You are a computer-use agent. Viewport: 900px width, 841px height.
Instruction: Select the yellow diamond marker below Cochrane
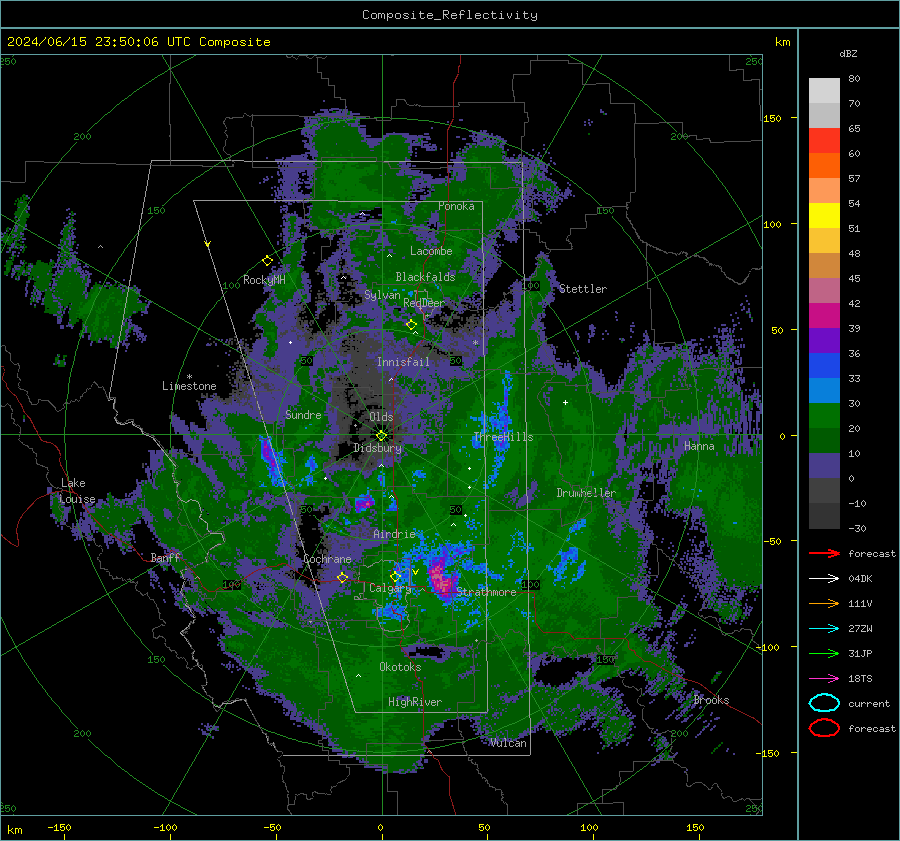[342, 577]
